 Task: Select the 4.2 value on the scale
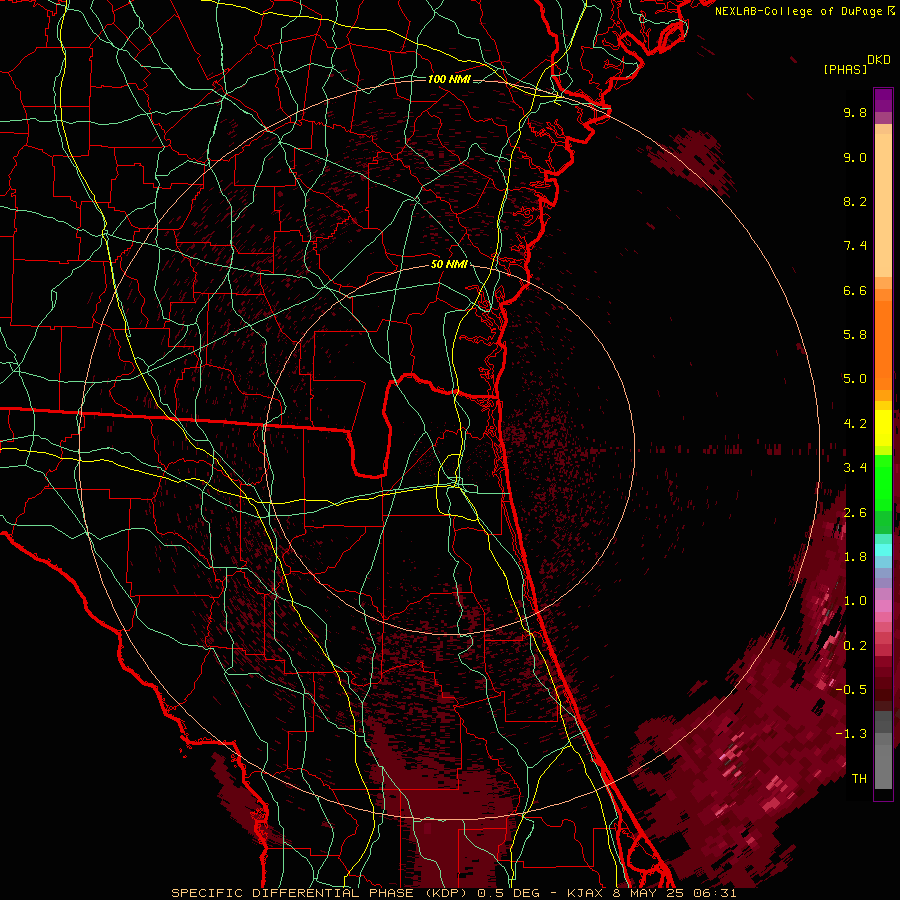[855, 424]
